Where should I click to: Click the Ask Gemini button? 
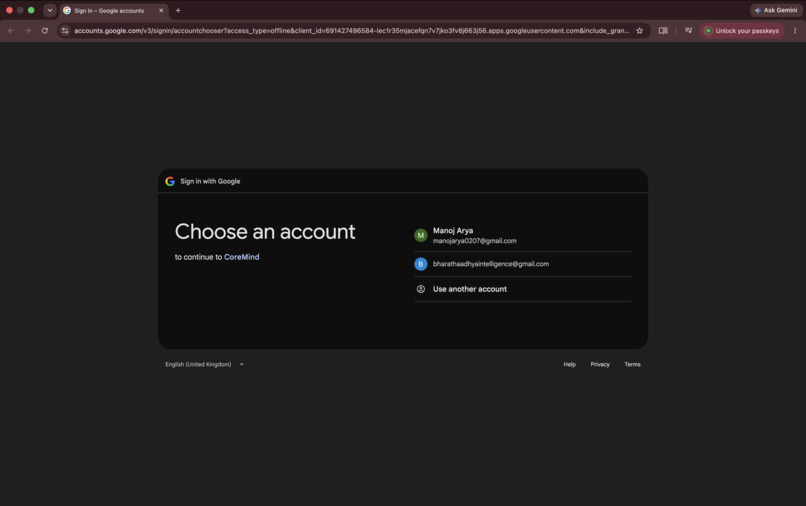[776, 10]
